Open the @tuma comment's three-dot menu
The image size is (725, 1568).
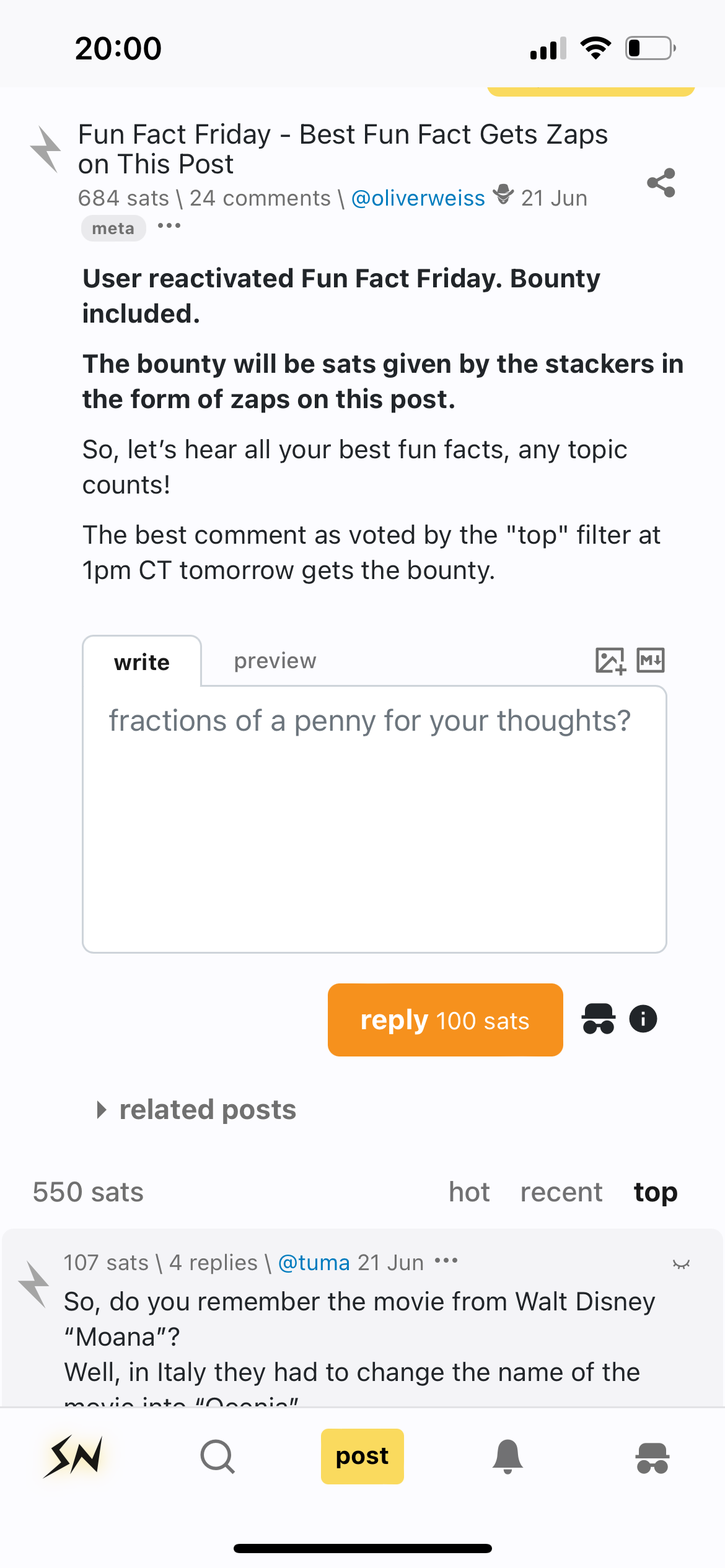point(446,1260)
